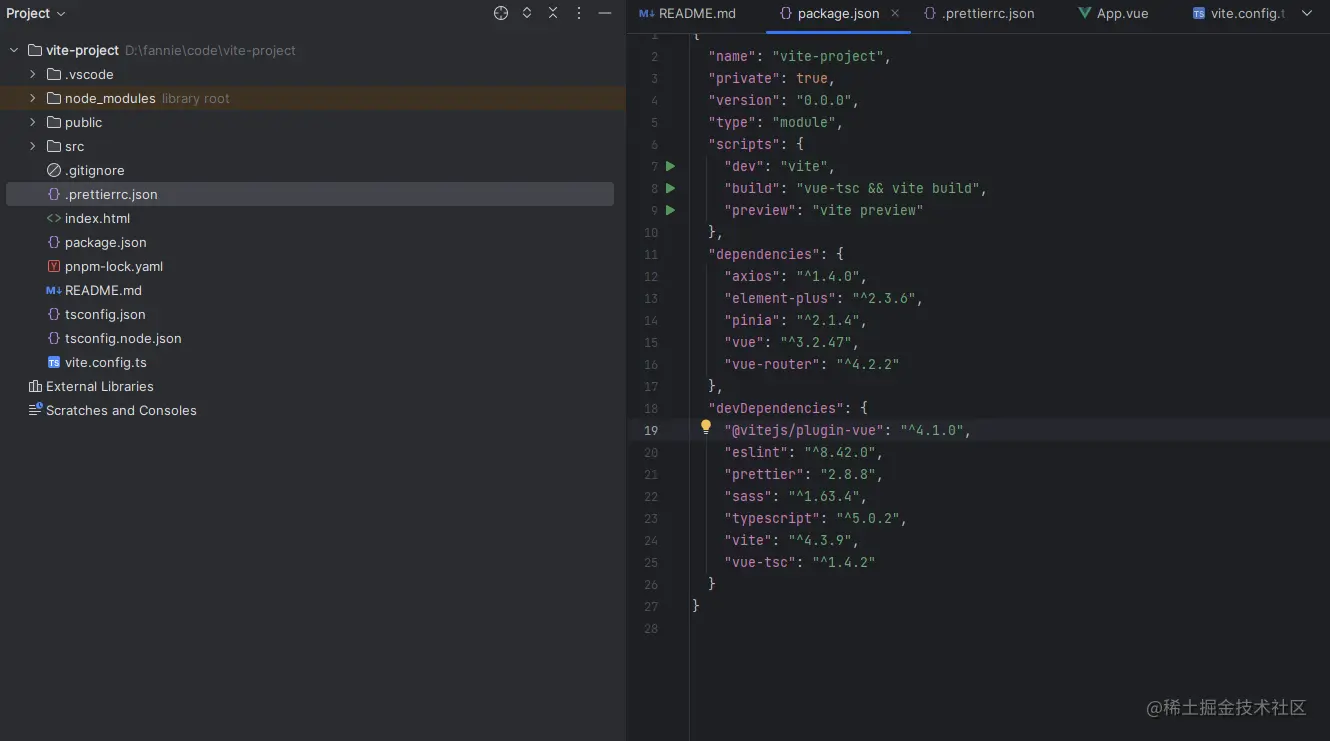Run the build script via gutter arrow
The width and height of the screenshot is (1330, 741).
pos(670,188)
